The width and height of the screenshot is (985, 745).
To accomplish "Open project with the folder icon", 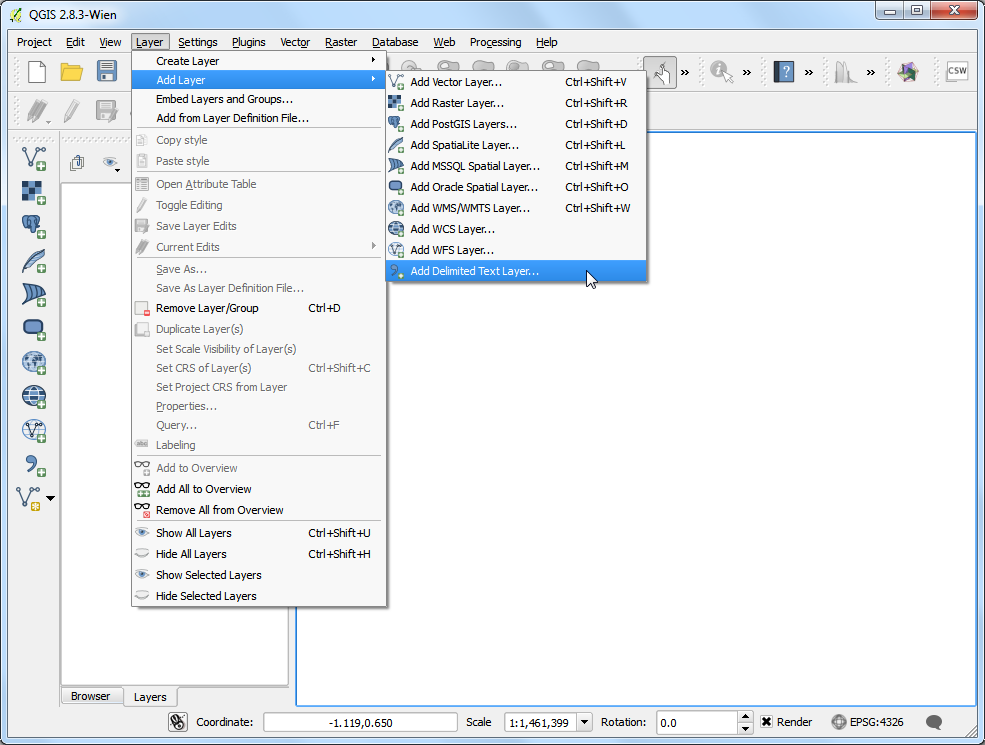I will [x=72, y=72].
